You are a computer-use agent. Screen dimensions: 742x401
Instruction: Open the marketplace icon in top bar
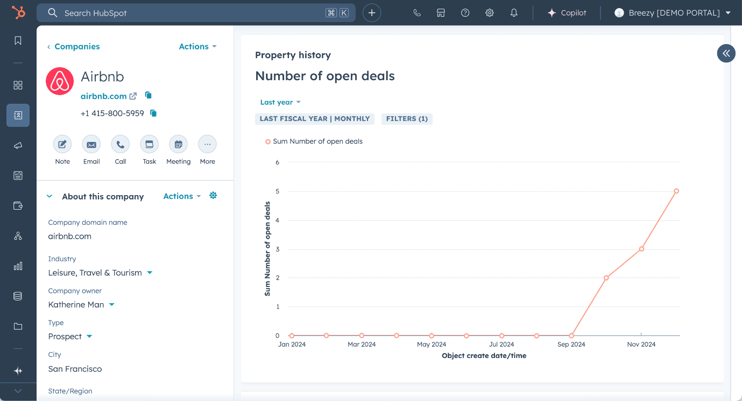click(441, 13)
